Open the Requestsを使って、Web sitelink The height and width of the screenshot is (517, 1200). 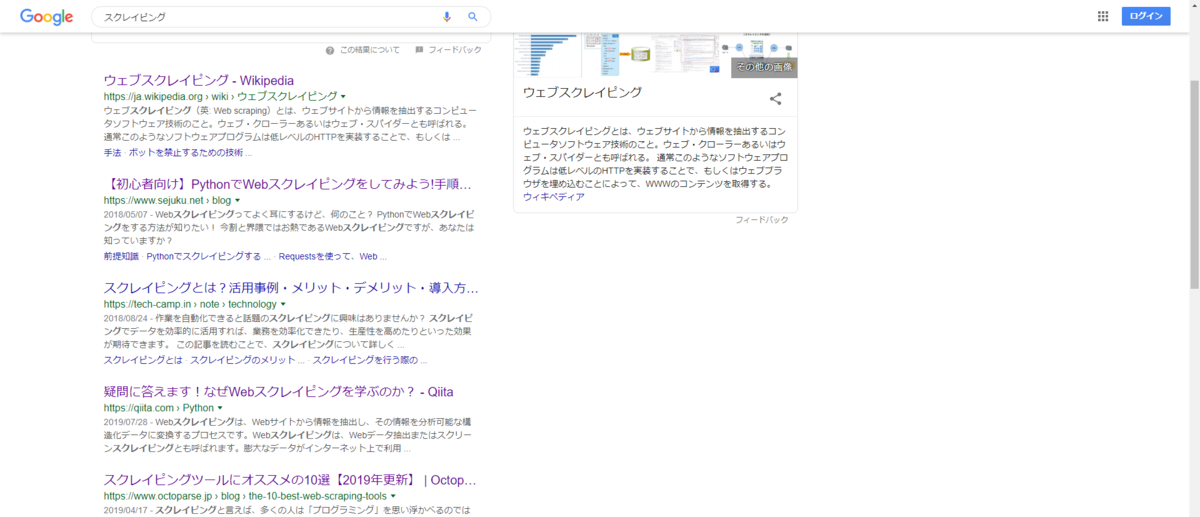pos(328,256)
